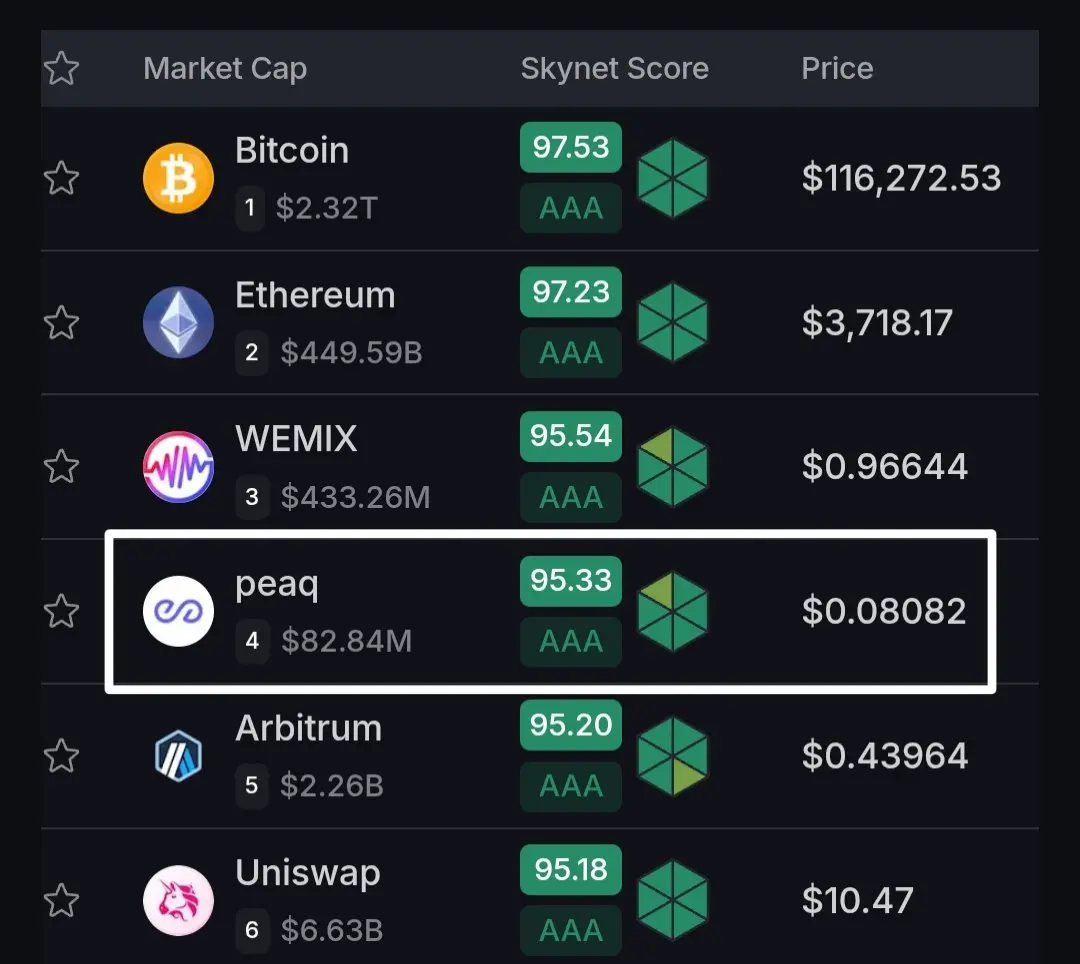1080x964 pixels.
Task: Toggle favorite star for WEMIX
Action: click(x=61, y=467)
